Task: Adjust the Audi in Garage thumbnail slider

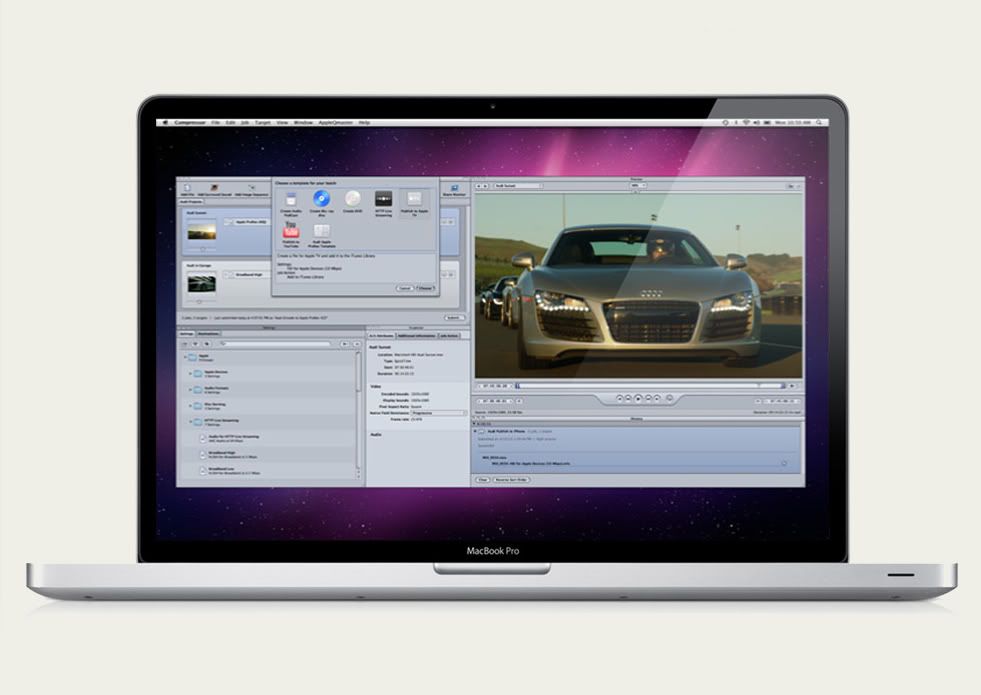Action: tap(201, 302)
